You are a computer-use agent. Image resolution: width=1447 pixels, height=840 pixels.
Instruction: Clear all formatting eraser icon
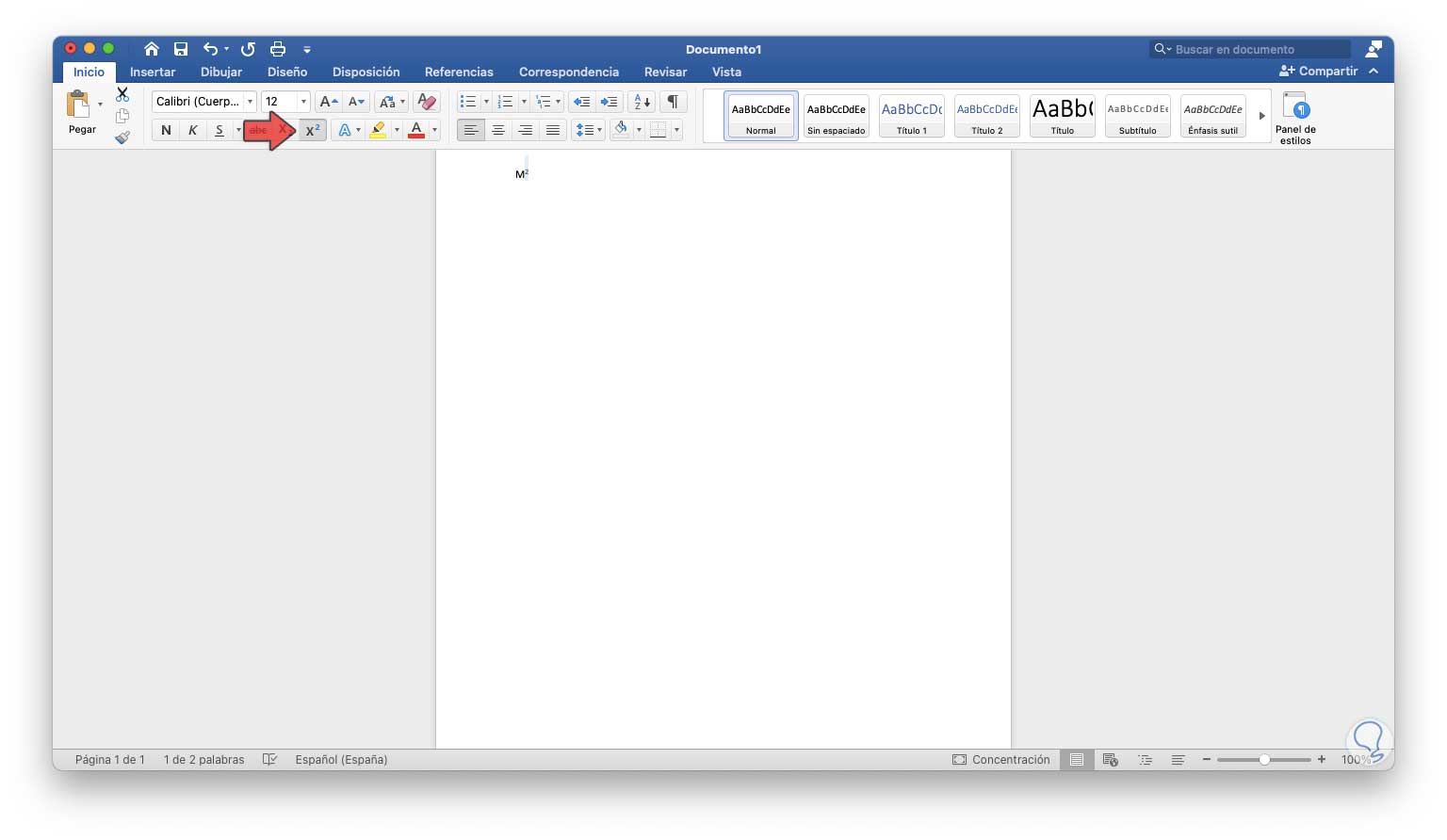point(427,102)
